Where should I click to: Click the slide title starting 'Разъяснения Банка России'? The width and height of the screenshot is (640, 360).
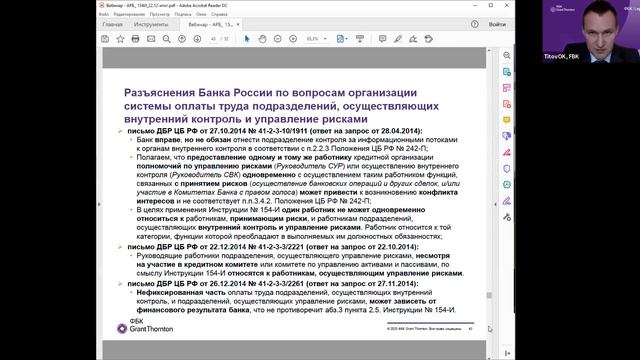click(281, 106)
